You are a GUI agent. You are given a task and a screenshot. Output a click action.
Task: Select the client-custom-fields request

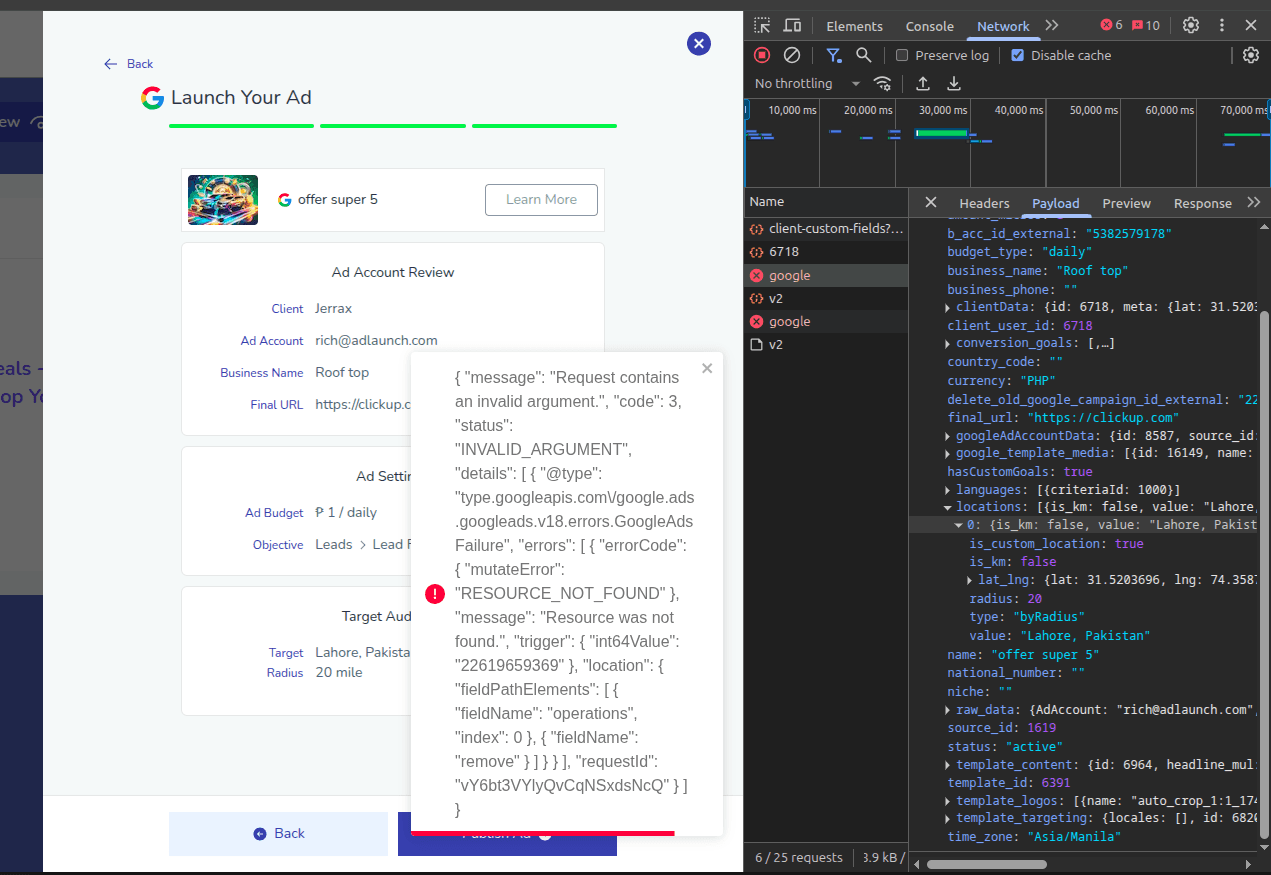pyautogui.click(x=826, y=229)
